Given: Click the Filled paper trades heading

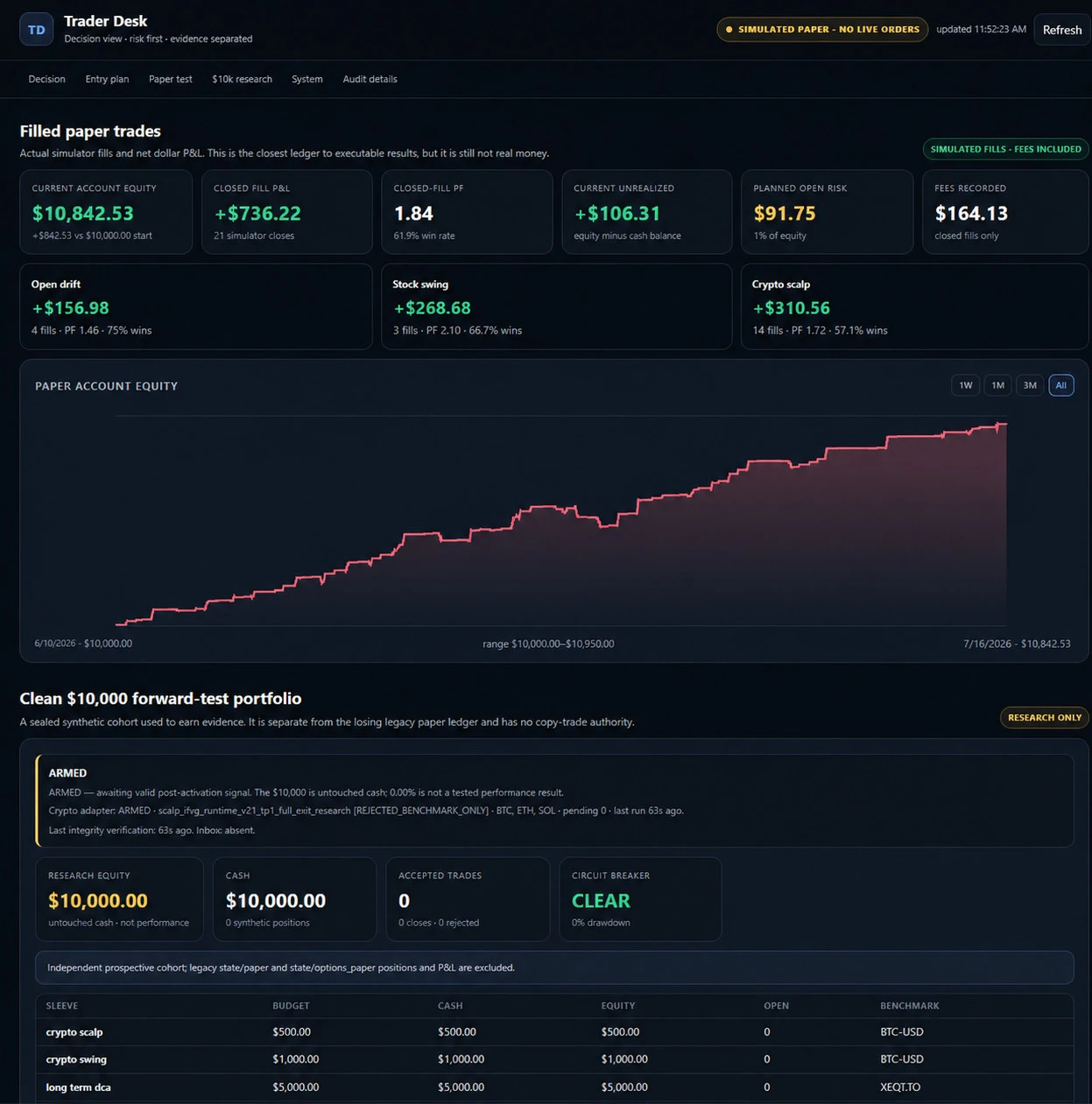Looking at the screenshot, I should point(90,130).
